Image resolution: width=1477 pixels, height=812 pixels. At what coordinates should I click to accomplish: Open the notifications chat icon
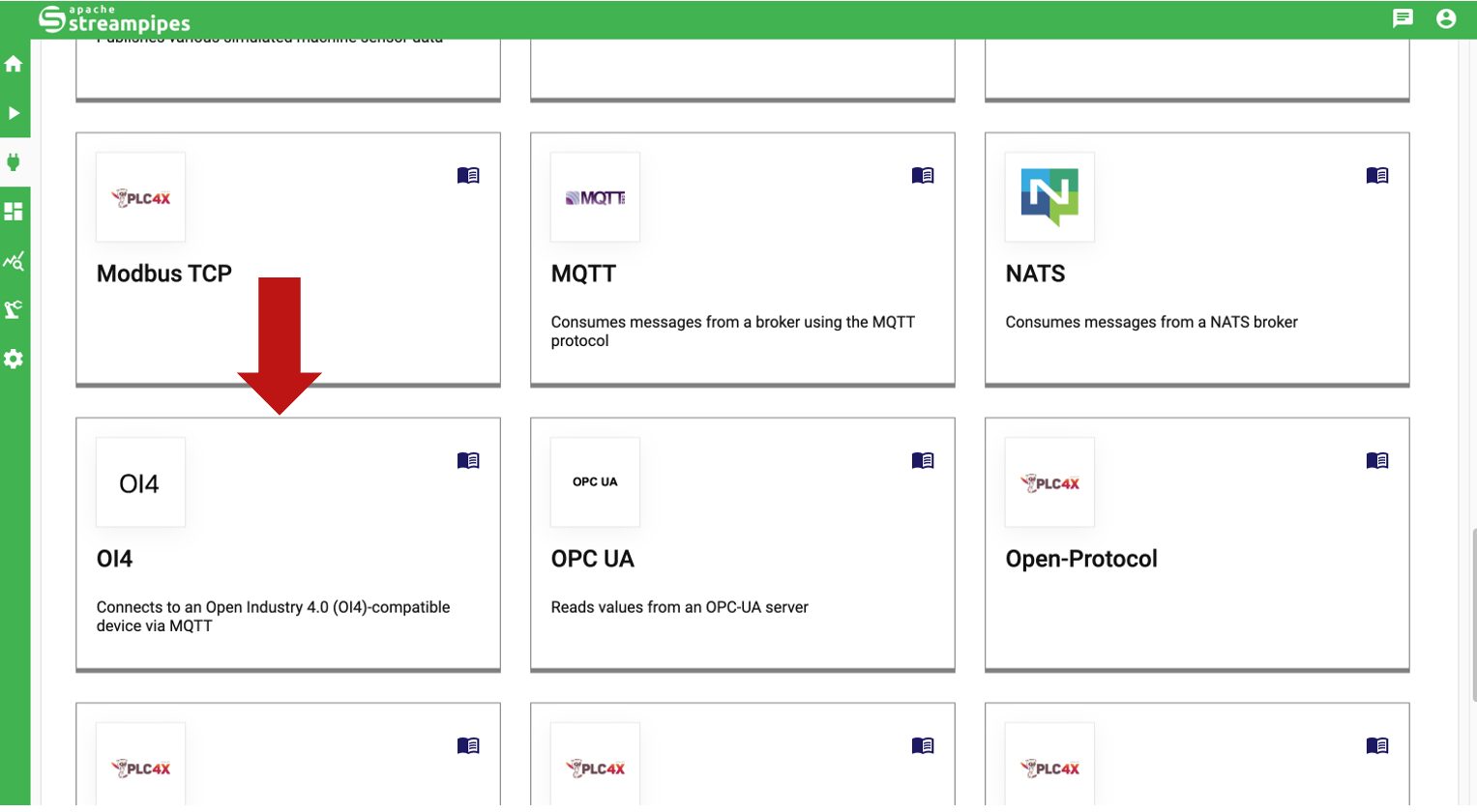coord(1402,18)
